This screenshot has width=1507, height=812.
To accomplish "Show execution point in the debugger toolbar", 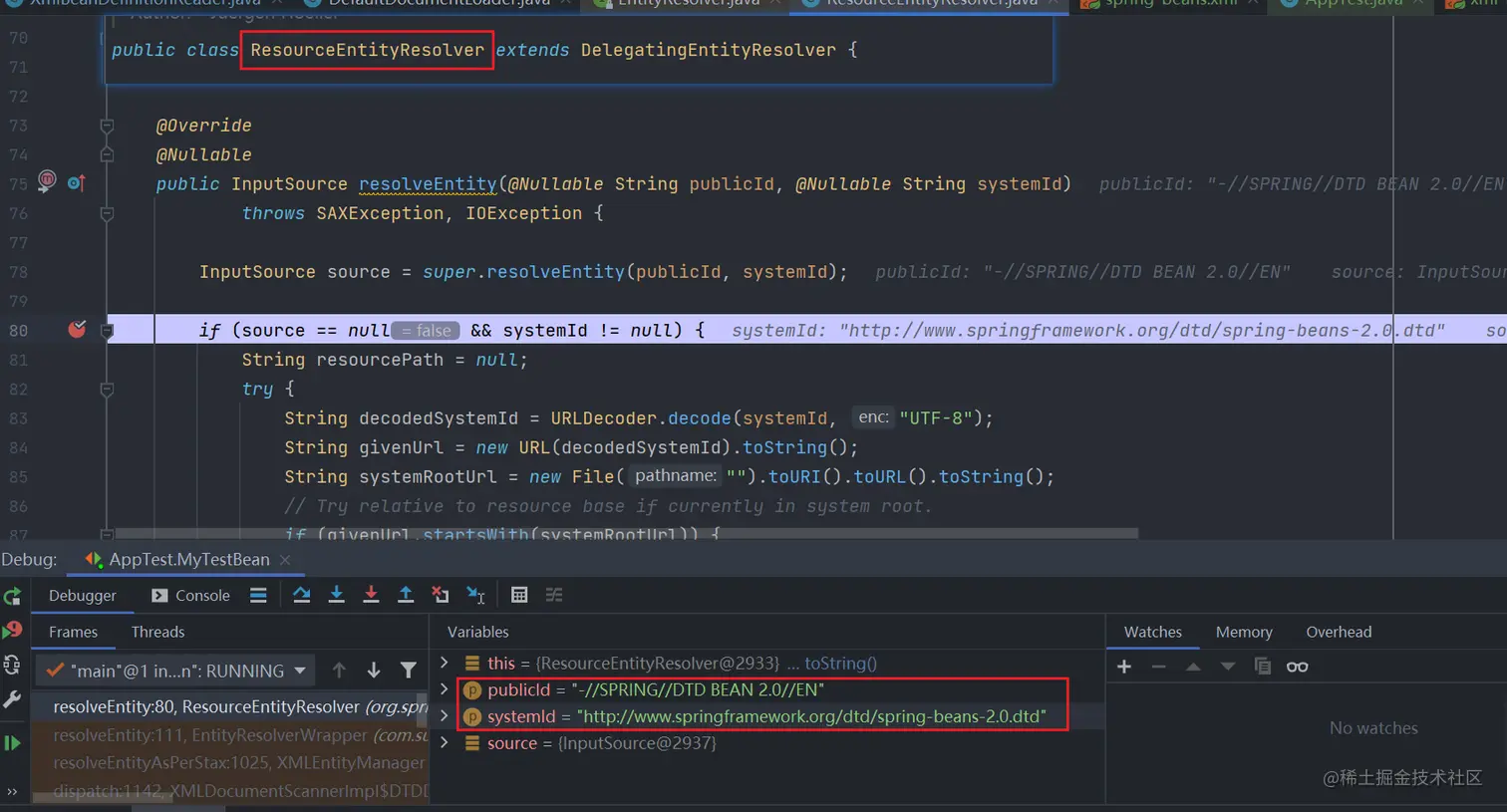I will point(258,595).
